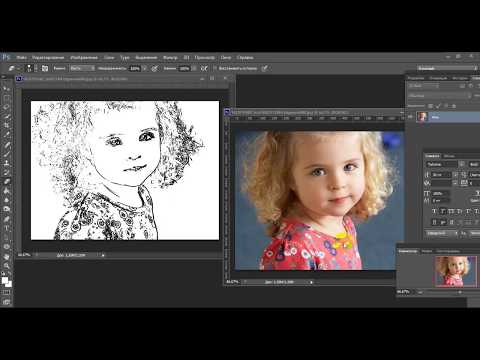Select the Healing Brush tool
This screenshot has width=480, height=360.
pos(6,145)
